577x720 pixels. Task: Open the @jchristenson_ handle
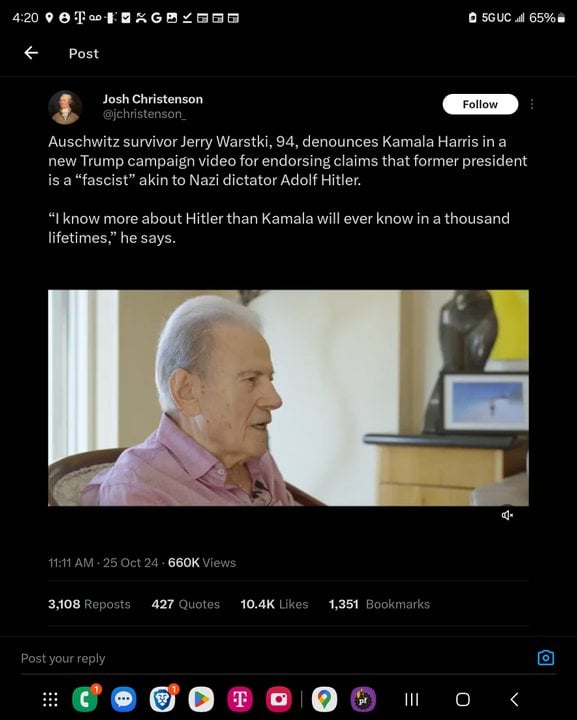point(144,114)
